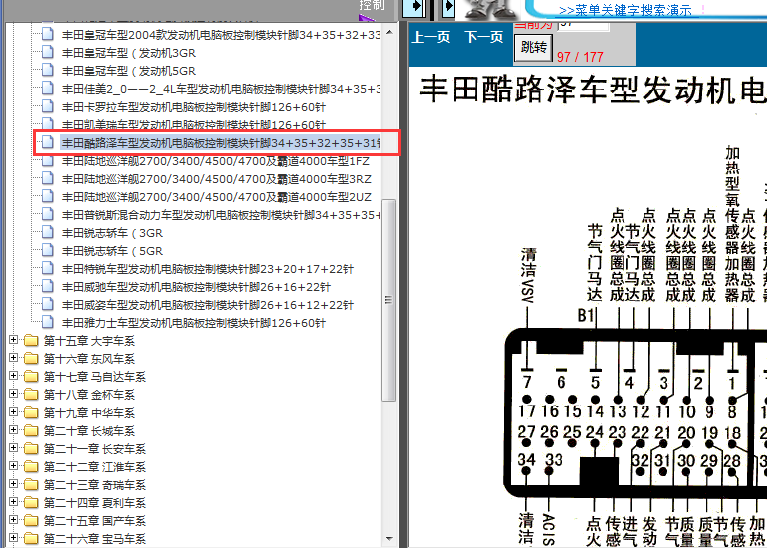Image resolution: width=767 pixels, height=548 pixels.
Task: Click the 丰田酷路泽车型发动机 document heading
Action: [x=593, y=90]
